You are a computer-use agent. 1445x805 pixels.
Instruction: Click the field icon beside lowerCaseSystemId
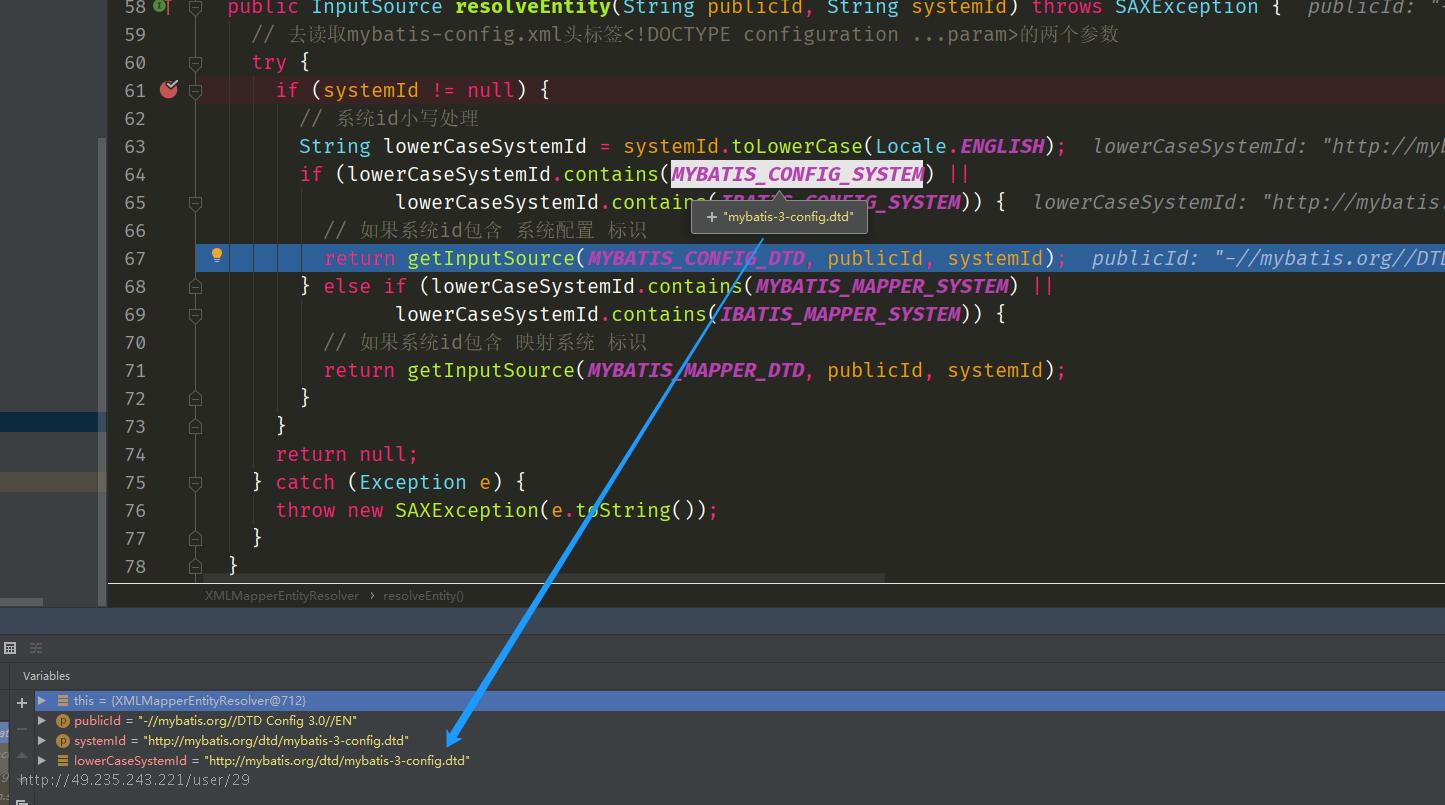pos(62,761)
